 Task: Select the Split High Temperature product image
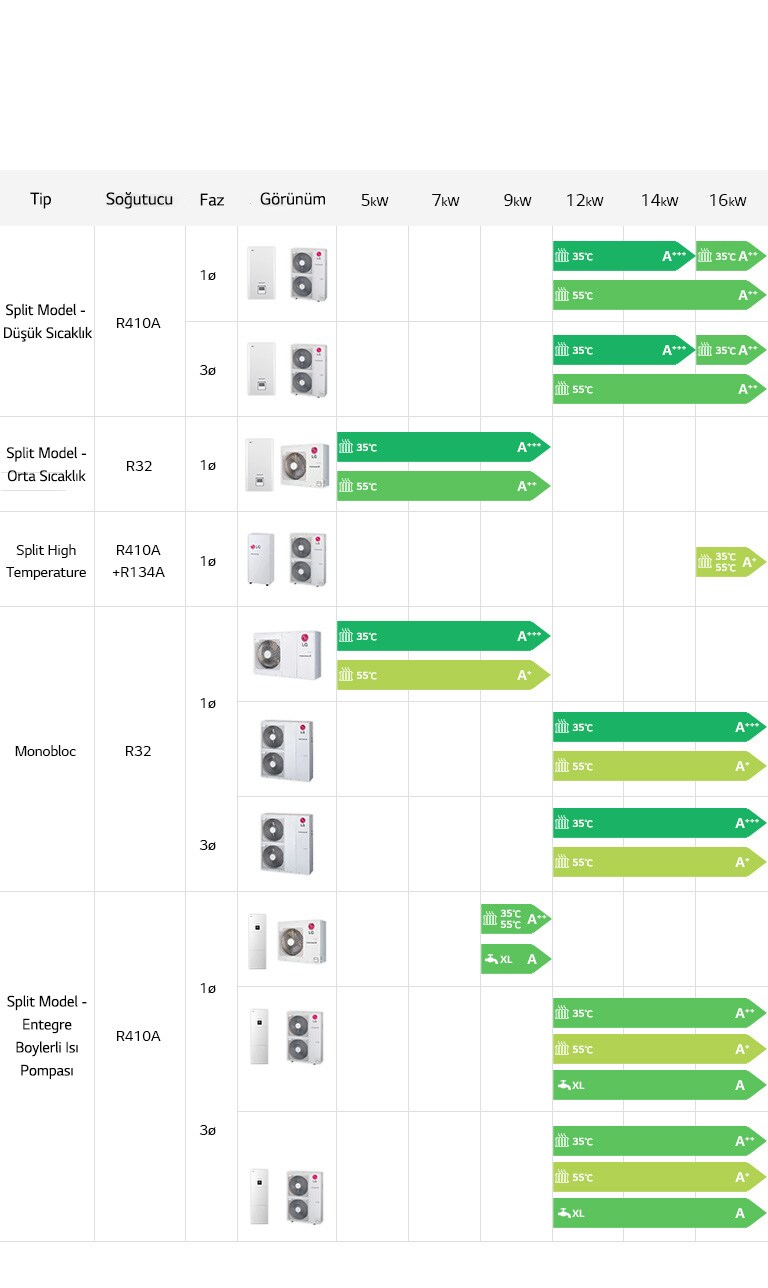coord(287,559)
